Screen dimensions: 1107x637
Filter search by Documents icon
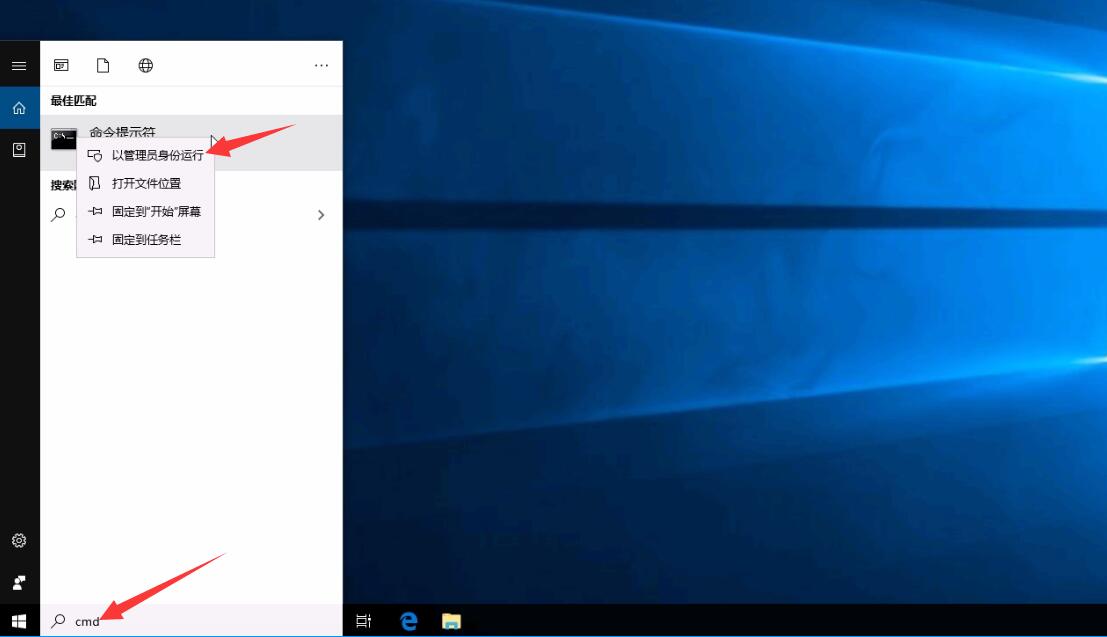click(103, 66)
